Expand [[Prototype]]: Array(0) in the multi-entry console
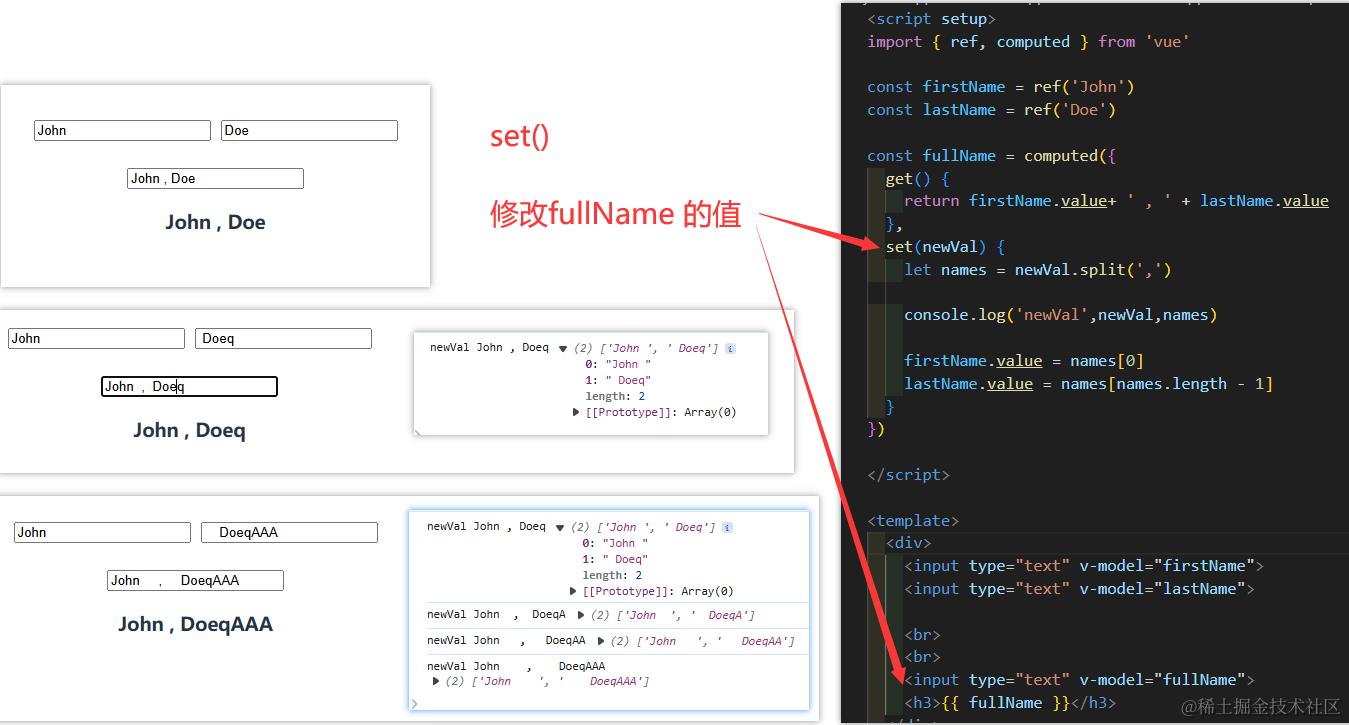The width and height of the screenshot is (1349, 725). (573, 591)
